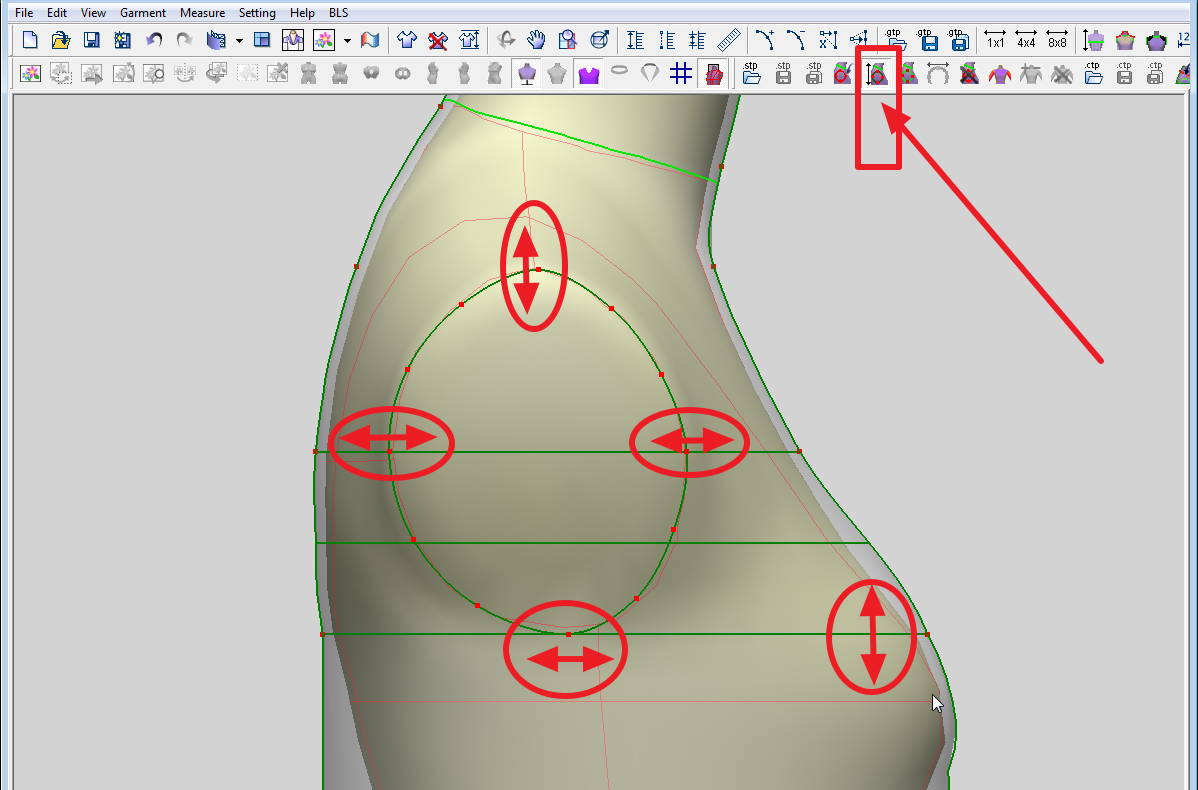The width and height of the screenshot is (1198, 790).
Task: Select the diagonal ruler measure tool
Action: pyautogui.click(x=728, y=40)
